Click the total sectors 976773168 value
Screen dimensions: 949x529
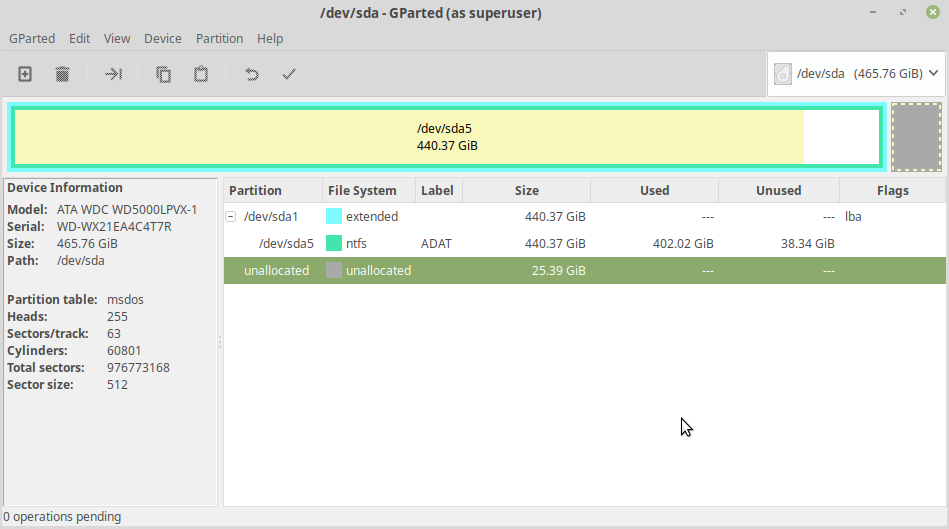coord(138,367)
